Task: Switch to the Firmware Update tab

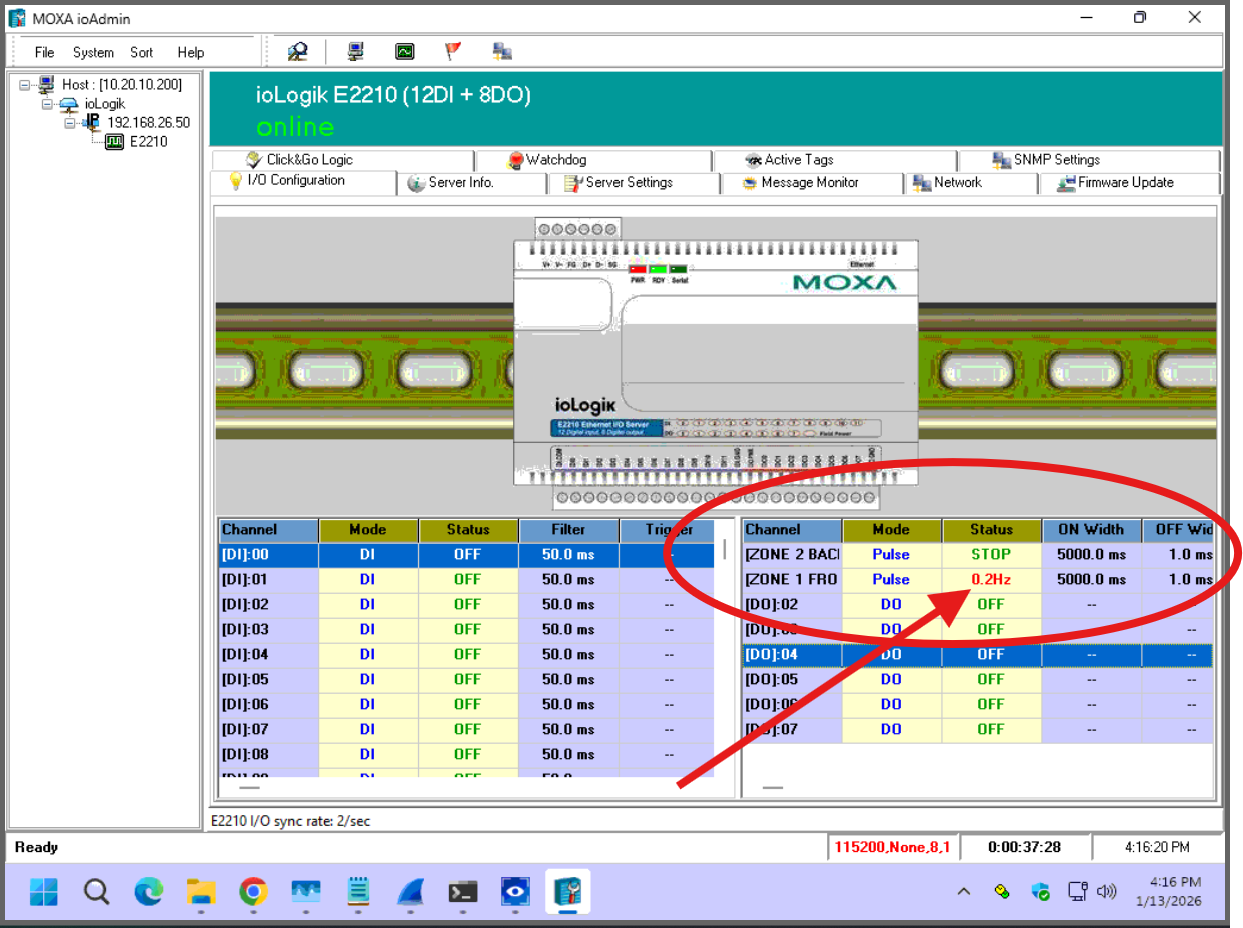Action: [1130, 183]
